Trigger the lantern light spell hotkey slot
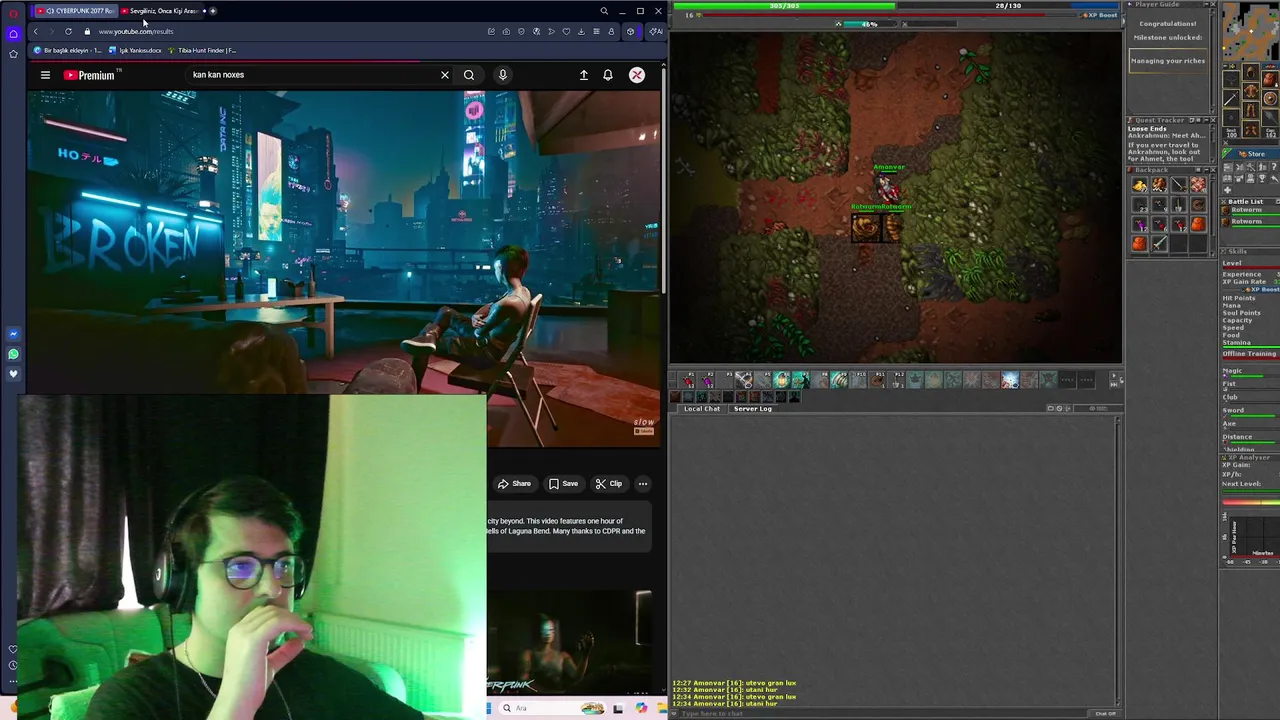The width and height of the screenshot is (1280, 720). point(781,380)
